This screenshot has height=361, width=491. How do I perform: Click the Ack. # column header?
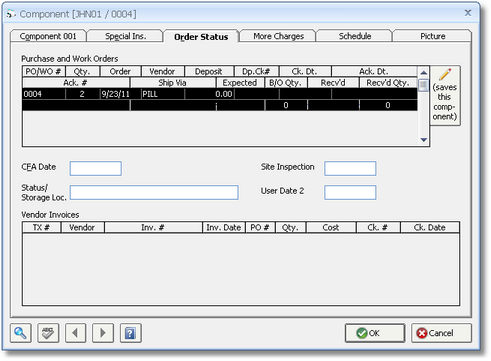pos(76,83)
